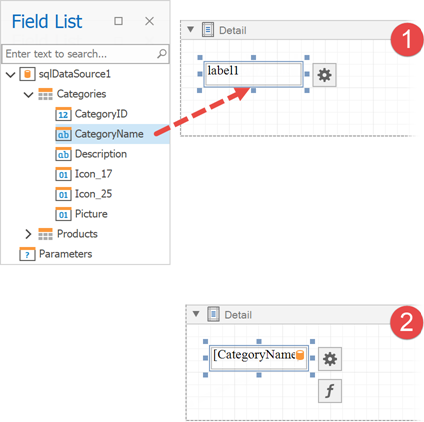Click the Products table icon
The width and height of the screenshot is (424, 422).
pos(45,234)
